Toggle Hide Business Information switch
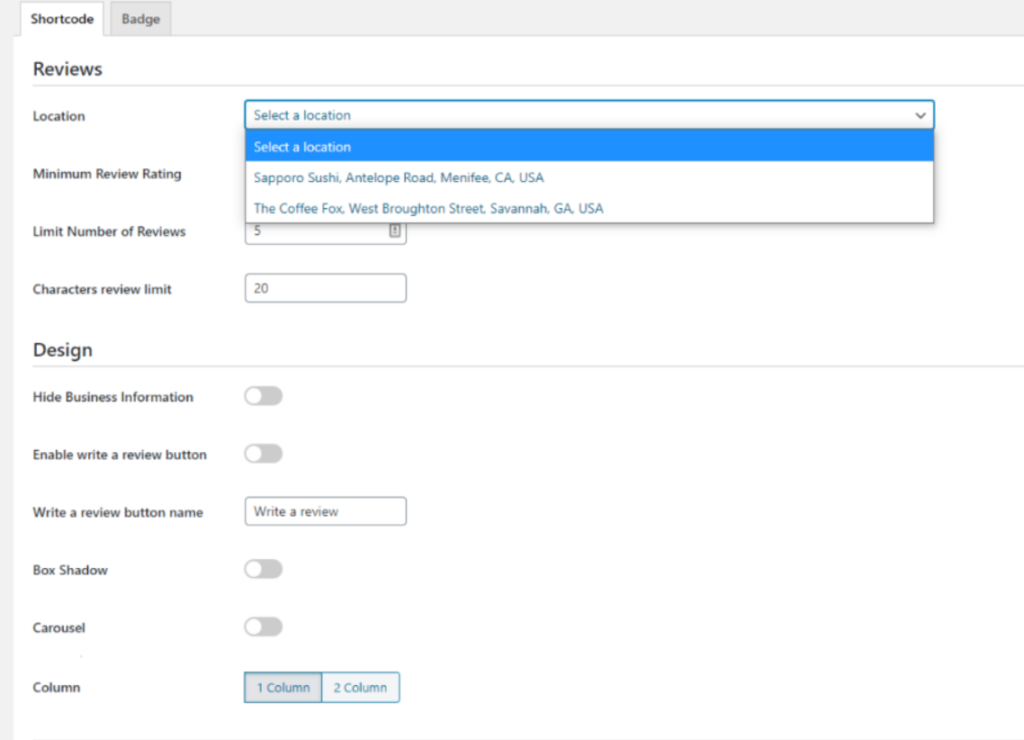The image size is (1024, 740). [263, 396]
